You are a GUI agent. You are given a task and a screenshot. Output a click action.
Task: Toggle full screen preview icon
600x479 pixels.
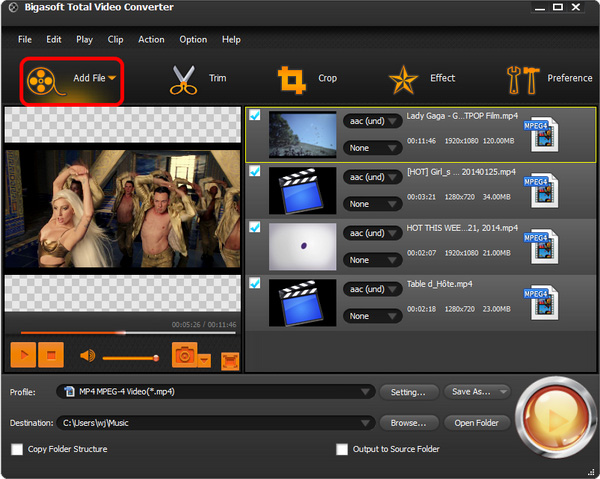click(x=230, y=361)
